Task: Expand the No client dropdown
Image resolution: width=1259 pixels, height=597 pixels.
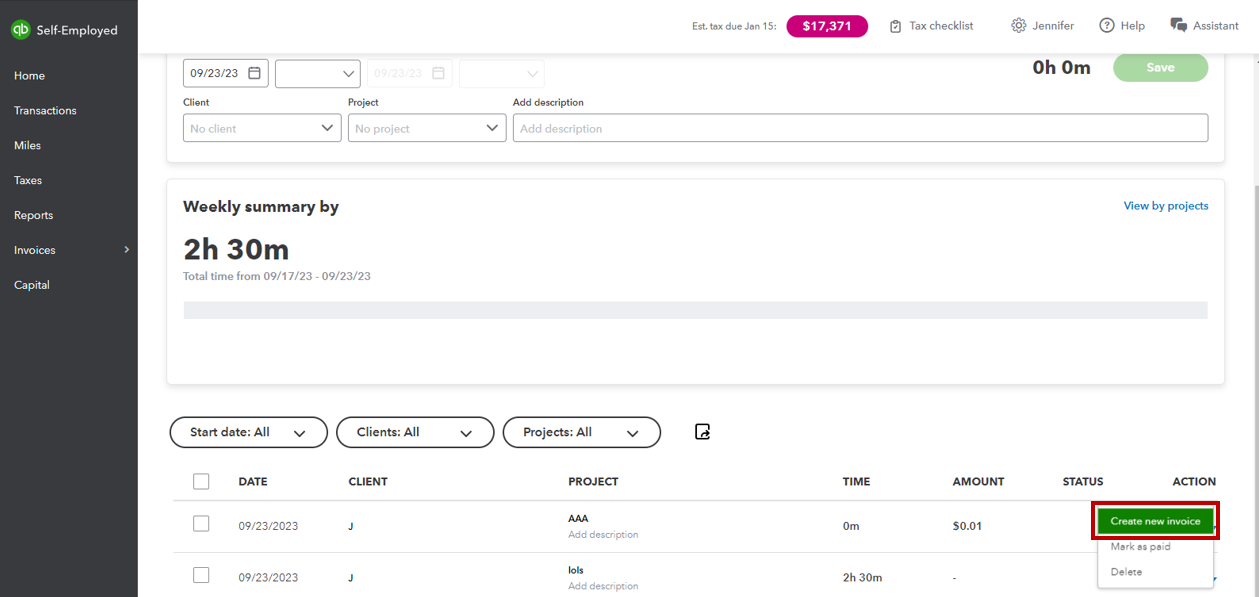Action: point(262,128)
